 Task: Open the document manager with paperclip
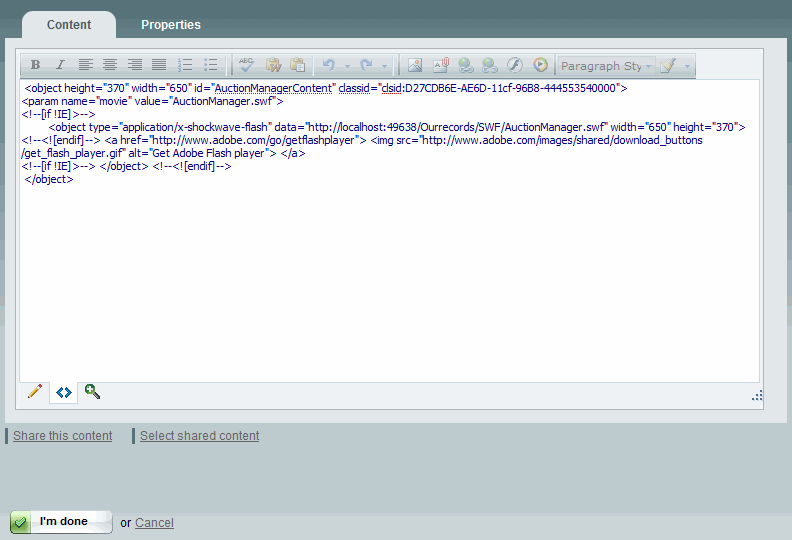(x=441, y=65)
